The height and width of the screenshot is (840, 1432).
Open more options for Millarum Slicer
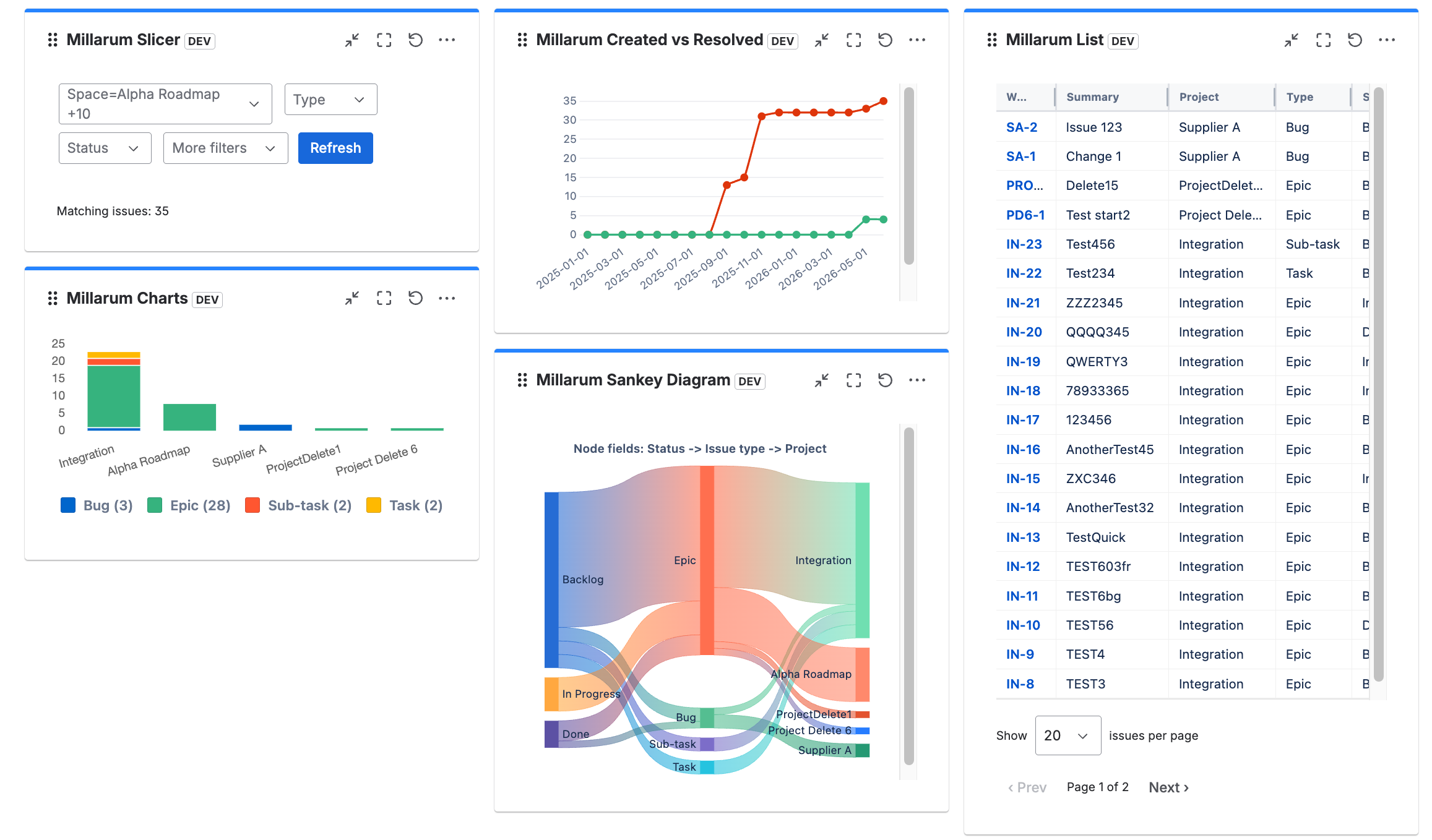click(x=447, y=40)
